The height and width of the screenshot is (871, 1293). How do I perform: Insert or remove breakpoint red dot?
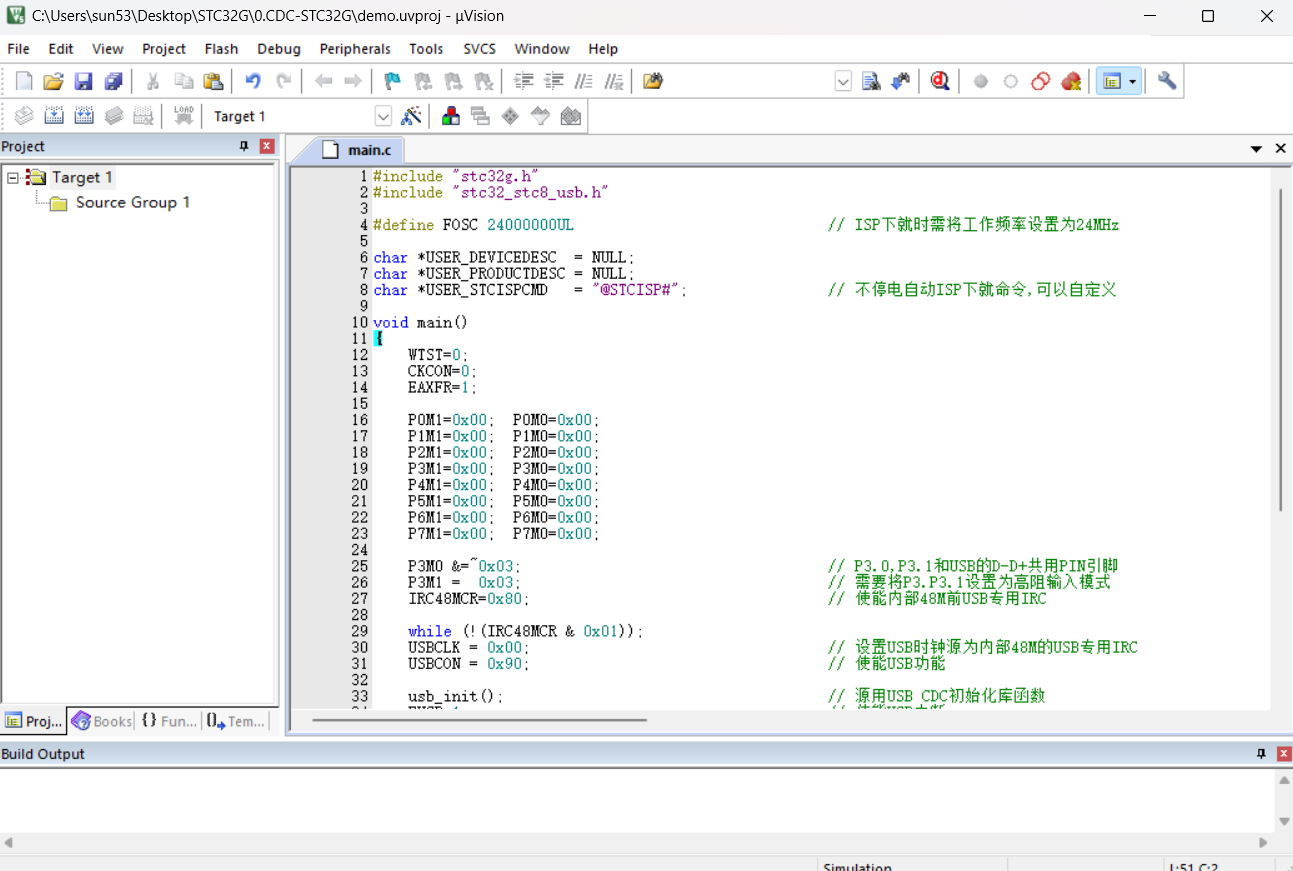pos(980,81)
